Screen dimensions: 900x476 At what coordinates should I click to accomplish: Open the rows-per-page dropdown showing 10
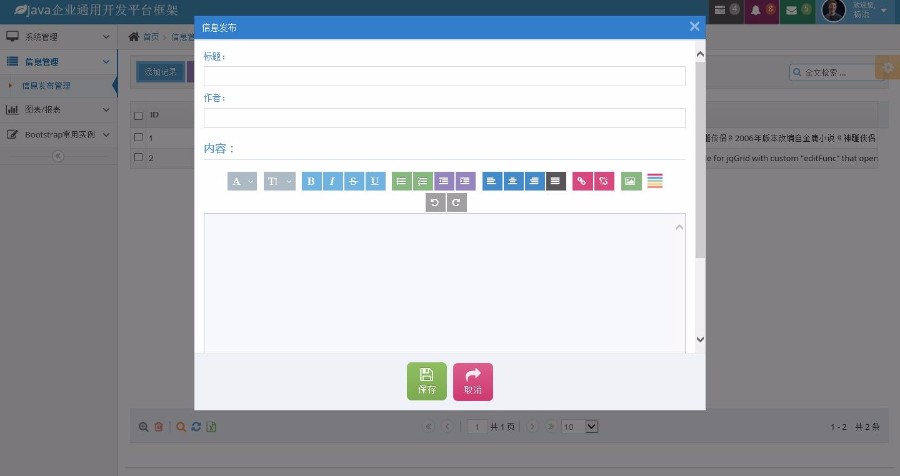pos(579,427)
